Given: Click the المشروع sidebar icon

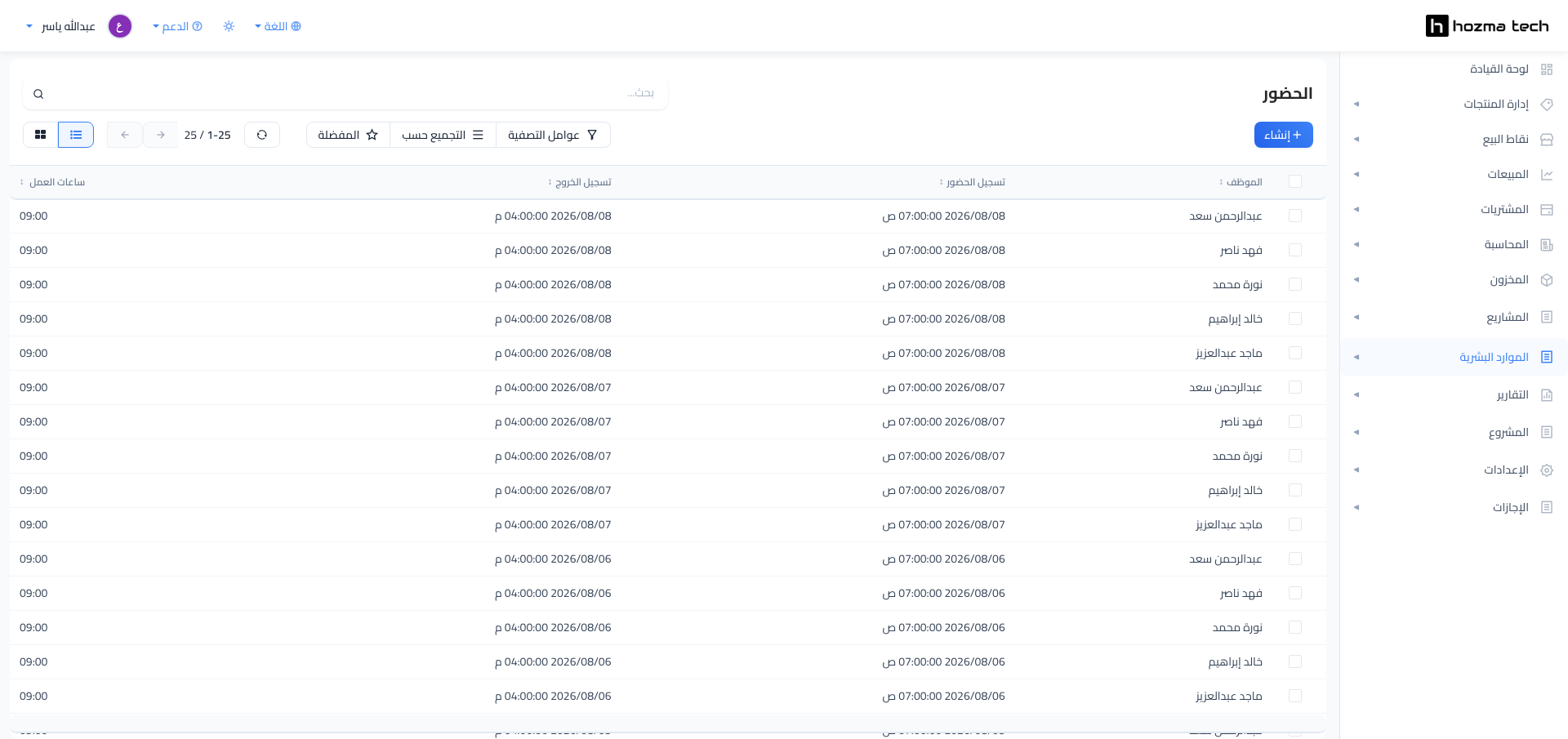Looking at the screenshot, I should tap(1546, 432).
